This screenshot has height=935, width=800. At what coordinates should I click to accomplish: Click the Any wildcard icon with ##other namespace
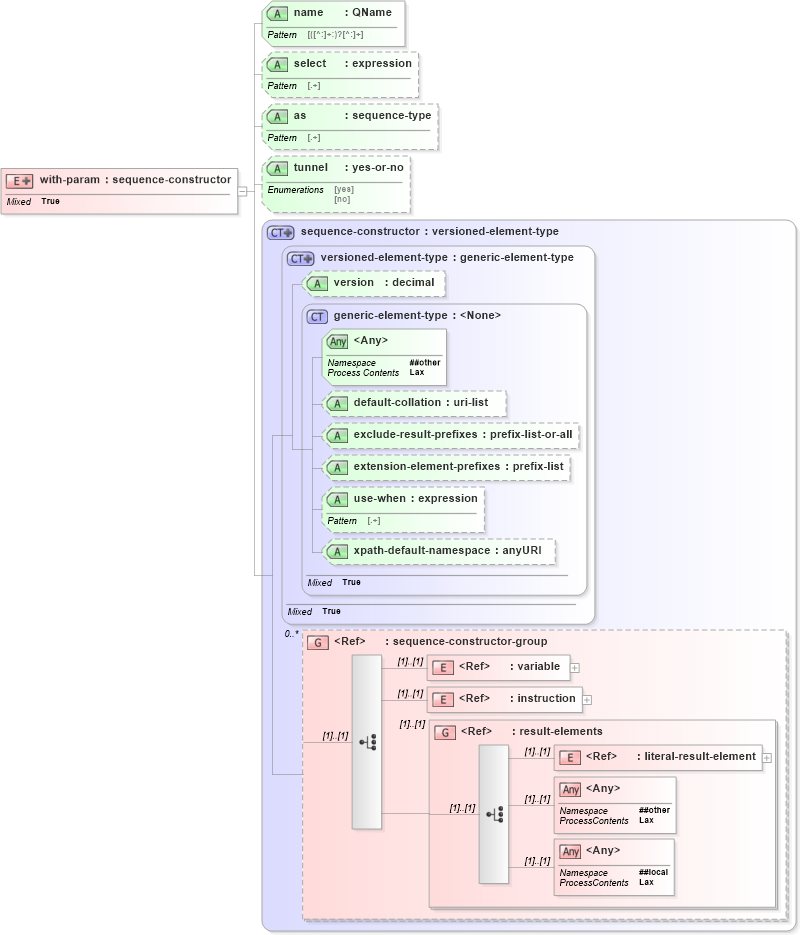[x=336, y=341]
